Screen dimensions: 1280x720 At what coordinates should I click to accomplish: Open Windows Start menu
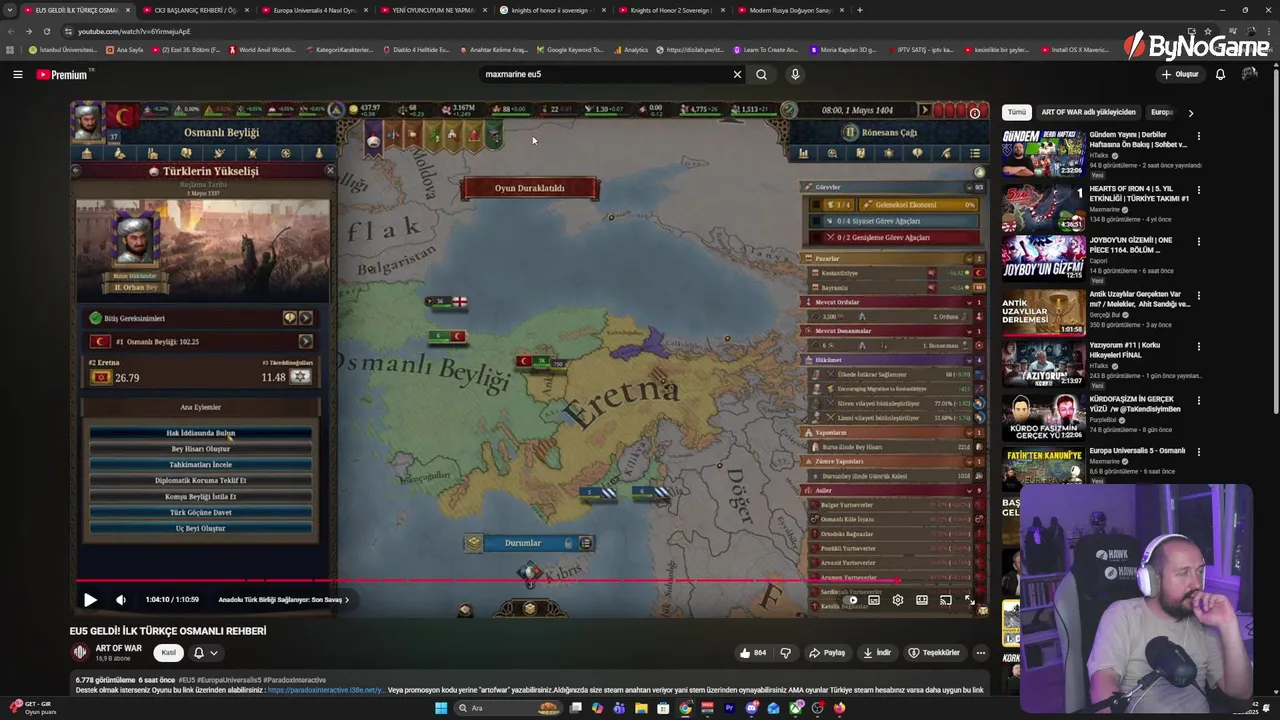tap(441, 708)
